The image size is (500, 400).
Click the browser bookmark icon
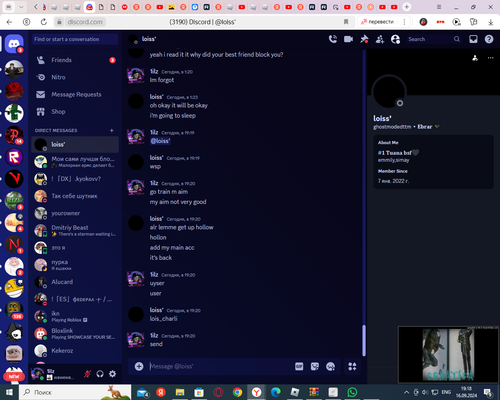(x=346, y=22)
